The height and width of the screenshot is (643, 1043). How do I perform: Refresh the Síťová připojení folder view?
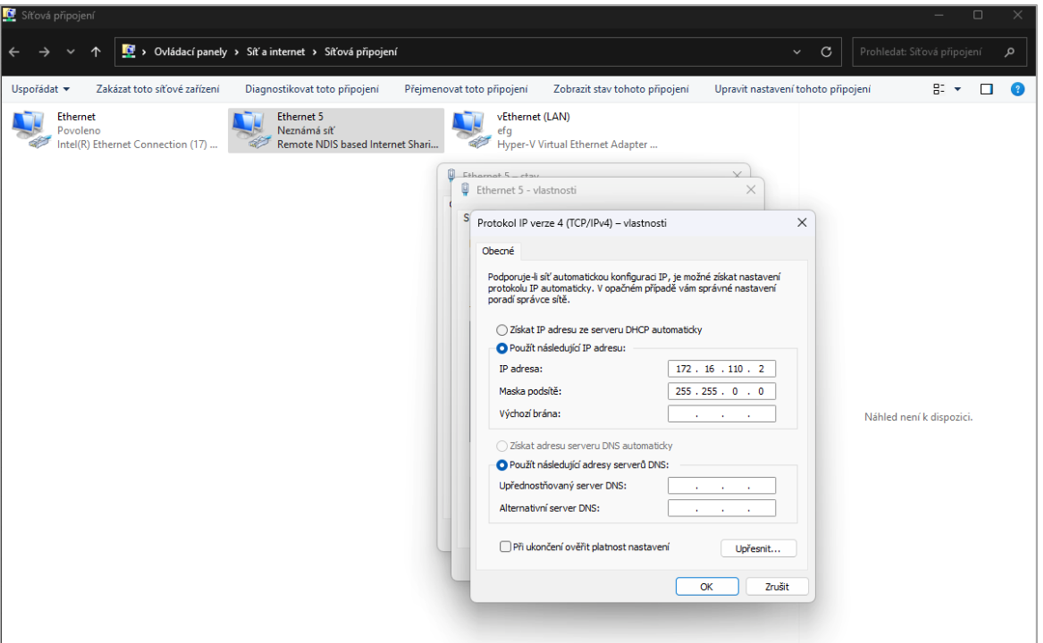click(826, 52)
